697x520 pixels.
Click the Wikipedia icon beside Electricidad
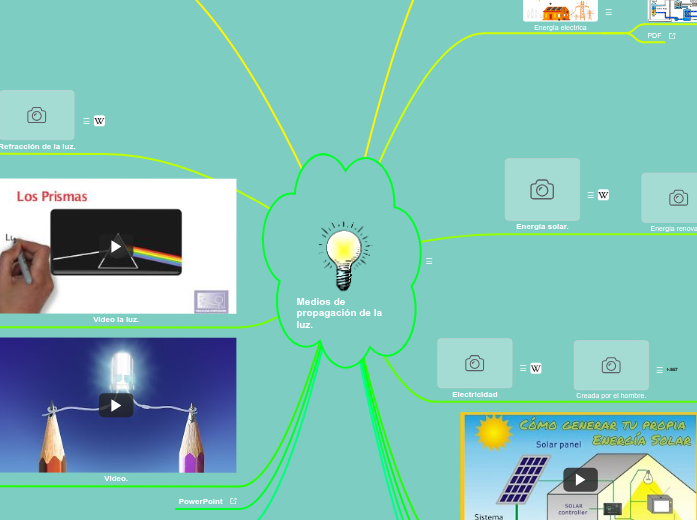click(x=536, y=368)
